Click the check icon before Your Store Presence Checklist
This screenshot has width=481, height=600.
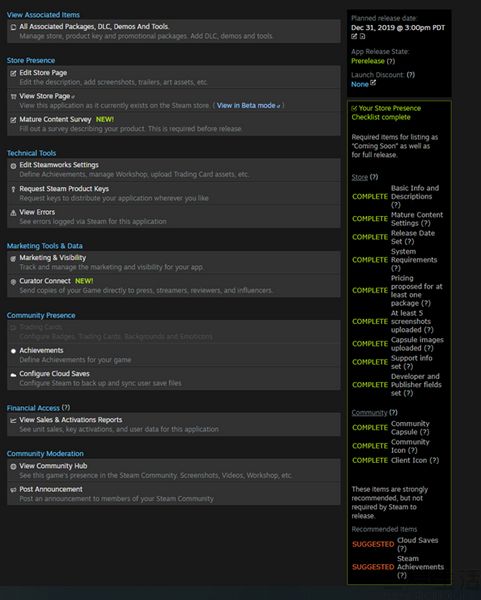[x=354, y=108]
